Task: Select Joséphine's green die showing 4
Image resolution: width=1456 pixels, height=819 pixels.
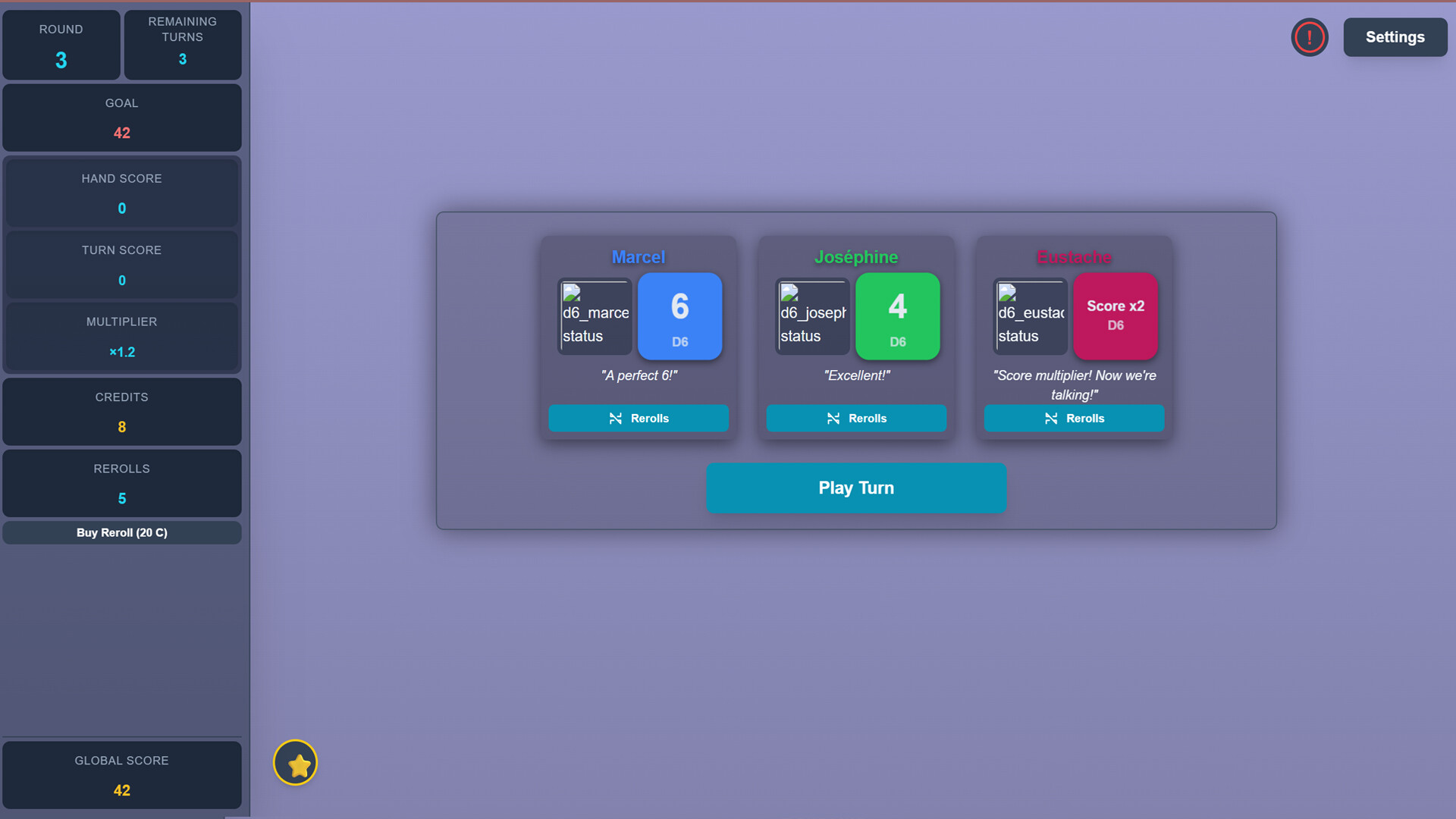Action: [897, 316]
